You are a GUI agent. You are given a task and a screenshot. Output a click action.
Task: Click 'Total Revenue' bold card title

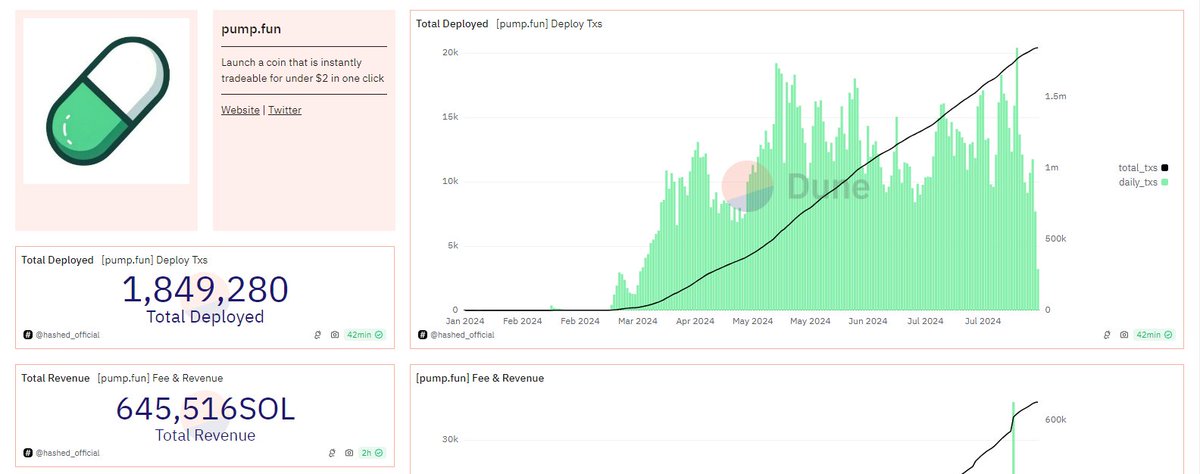coord(56,378)
